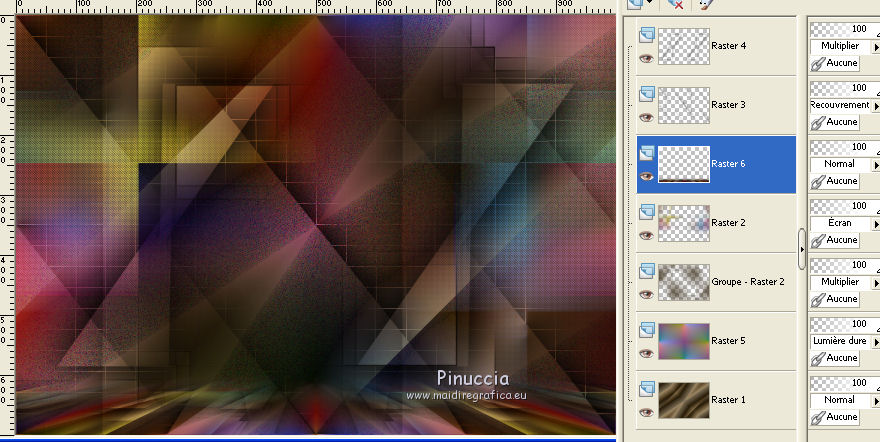Click the highlighted name "Raster 6"
880x442 pixels.
point(728,164)
